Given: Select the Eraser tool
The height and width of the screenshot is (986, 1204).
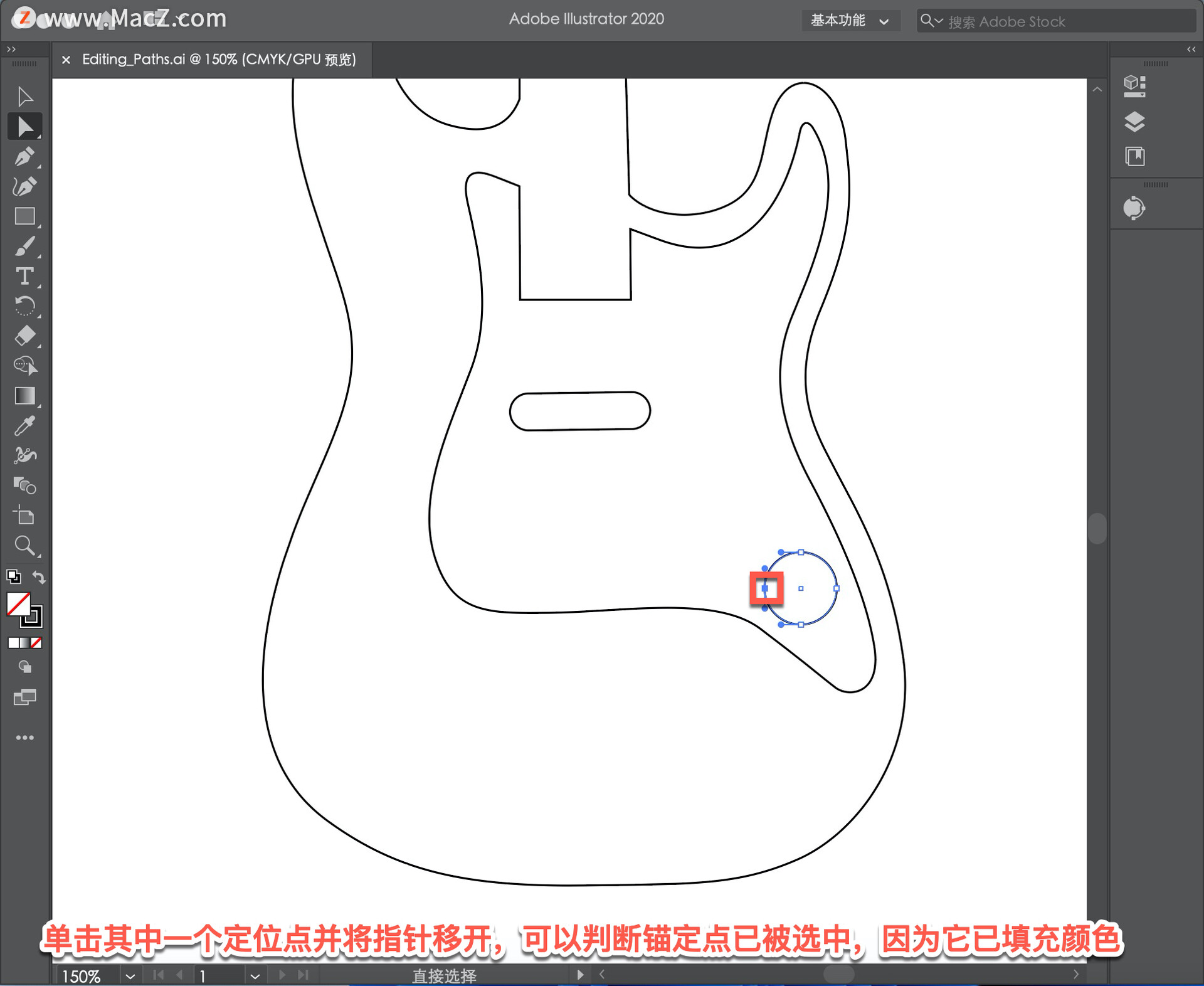Looking at the screenshot, I should pos(24,336).
